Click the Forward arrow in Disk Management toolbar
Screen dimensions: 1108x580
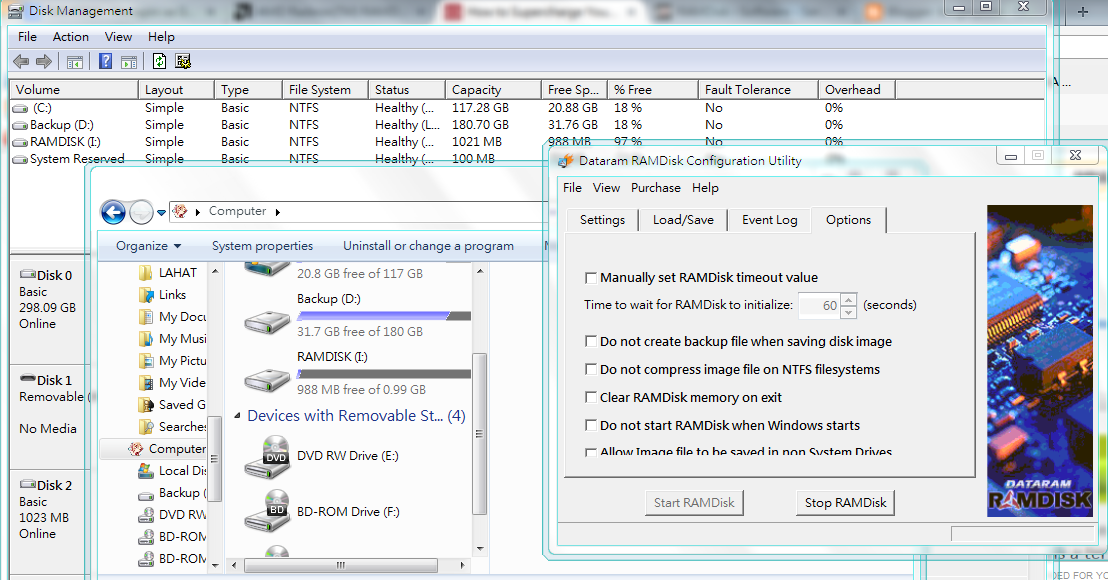click(x=44, y=61)
